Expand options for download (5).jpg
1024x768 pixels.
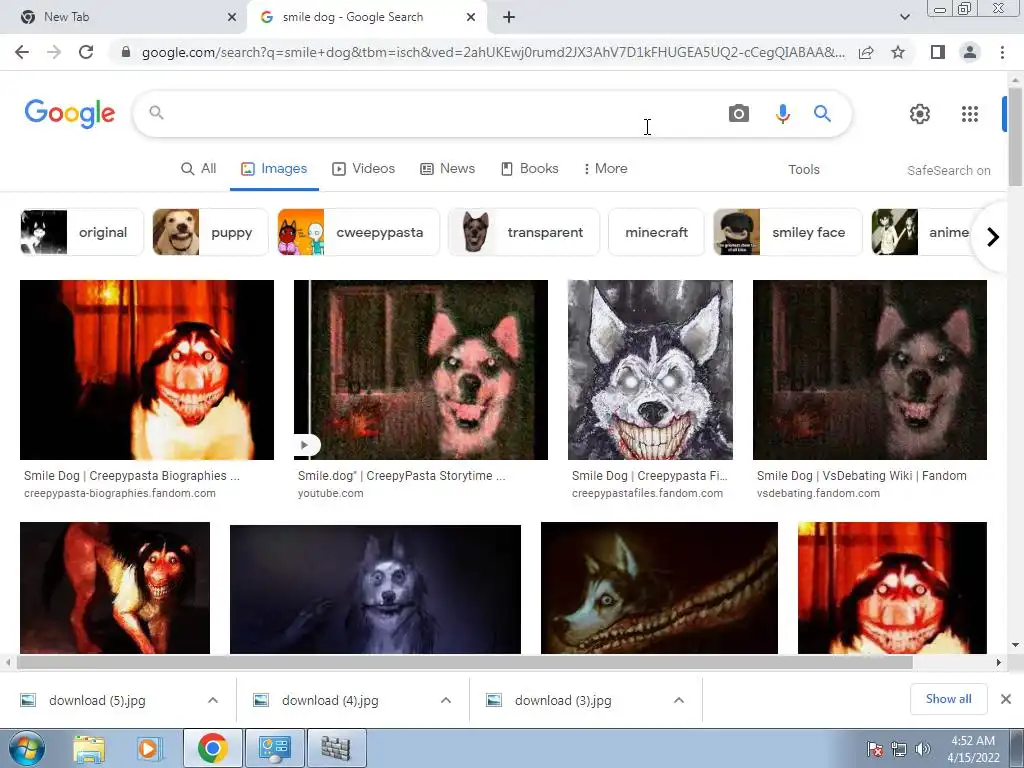[x=213, y=700]
